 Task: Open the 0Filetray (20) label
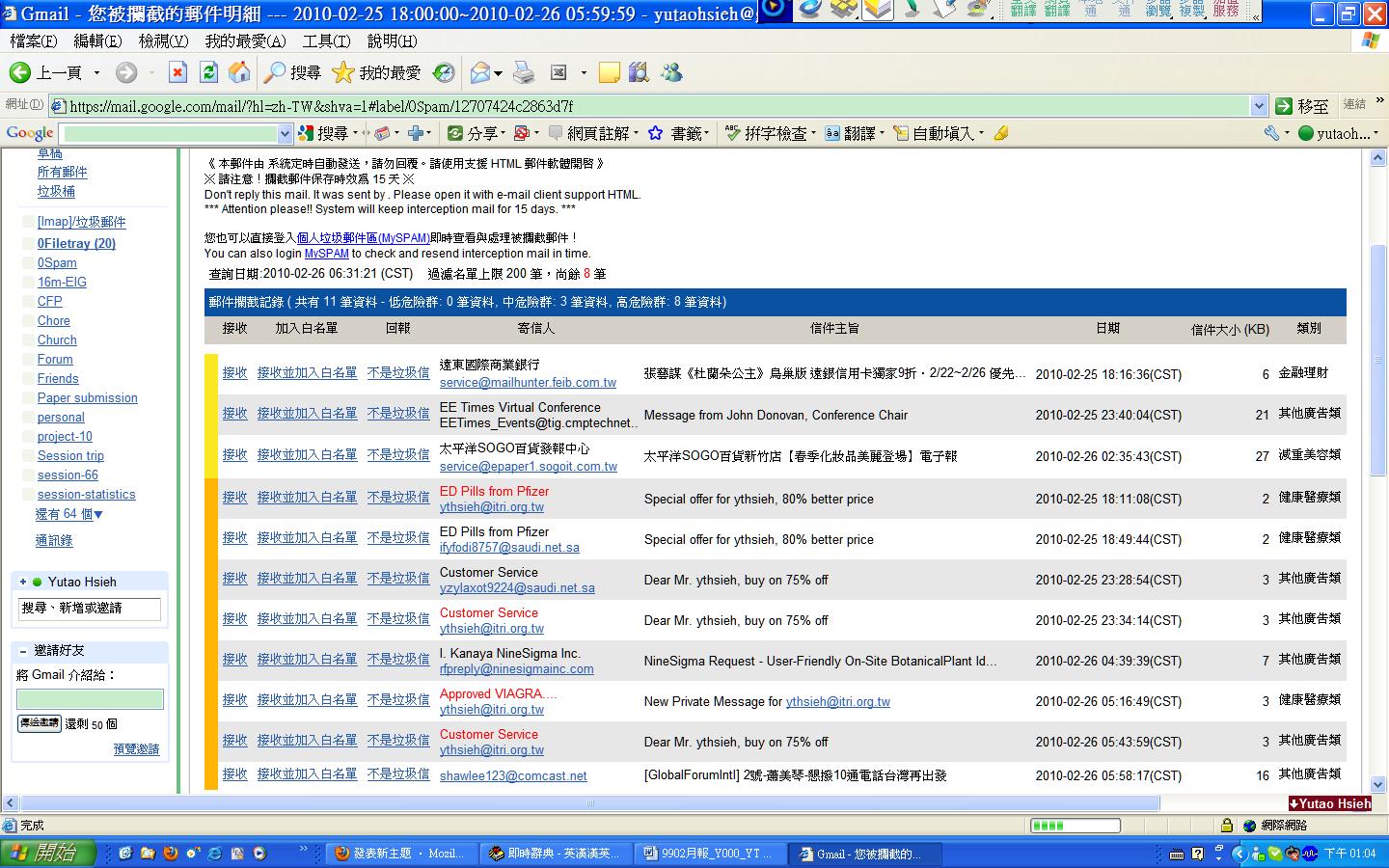76,243
